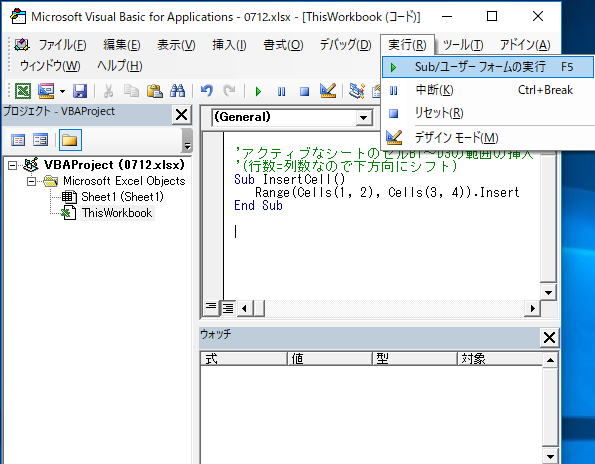
Task: Switch to Full Module View button
Action: pyautogui.click(x=228, y=308)
